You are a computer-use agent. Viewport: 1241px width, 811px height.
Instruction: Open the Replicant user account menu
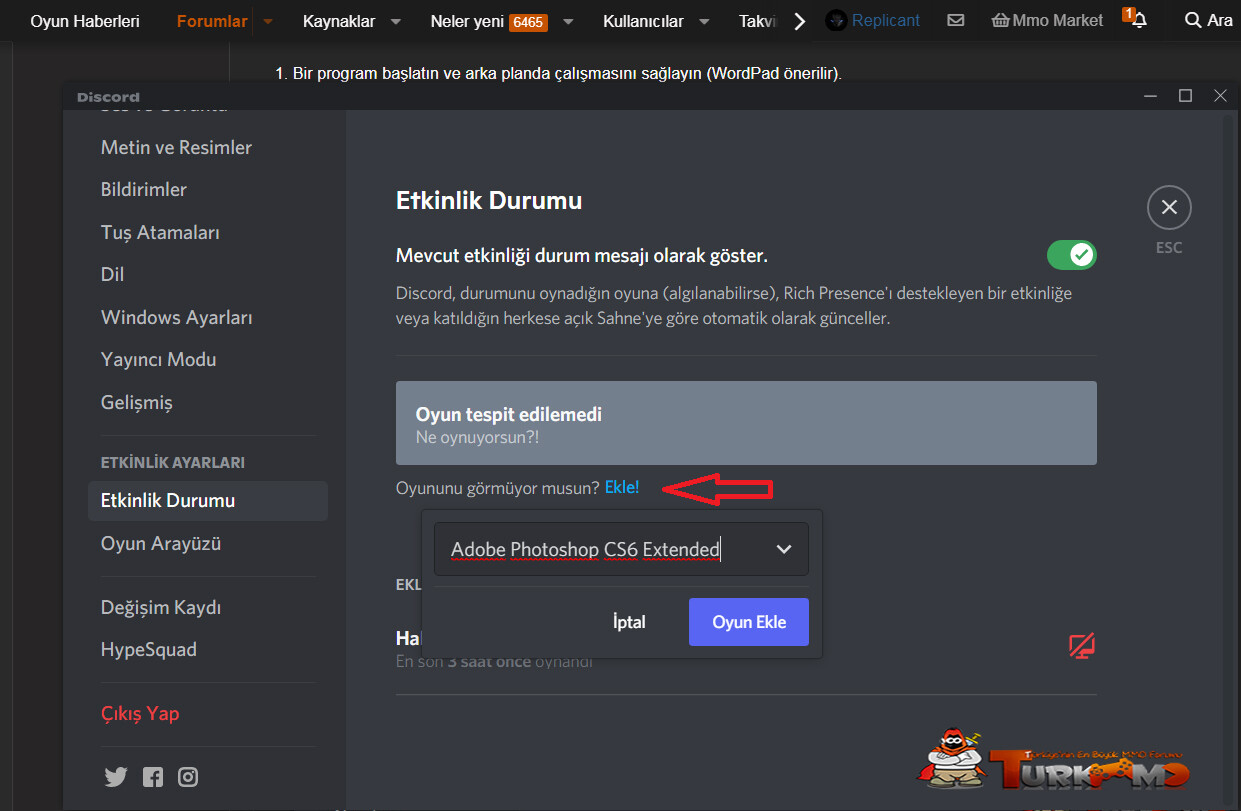(x=873, y=20)
